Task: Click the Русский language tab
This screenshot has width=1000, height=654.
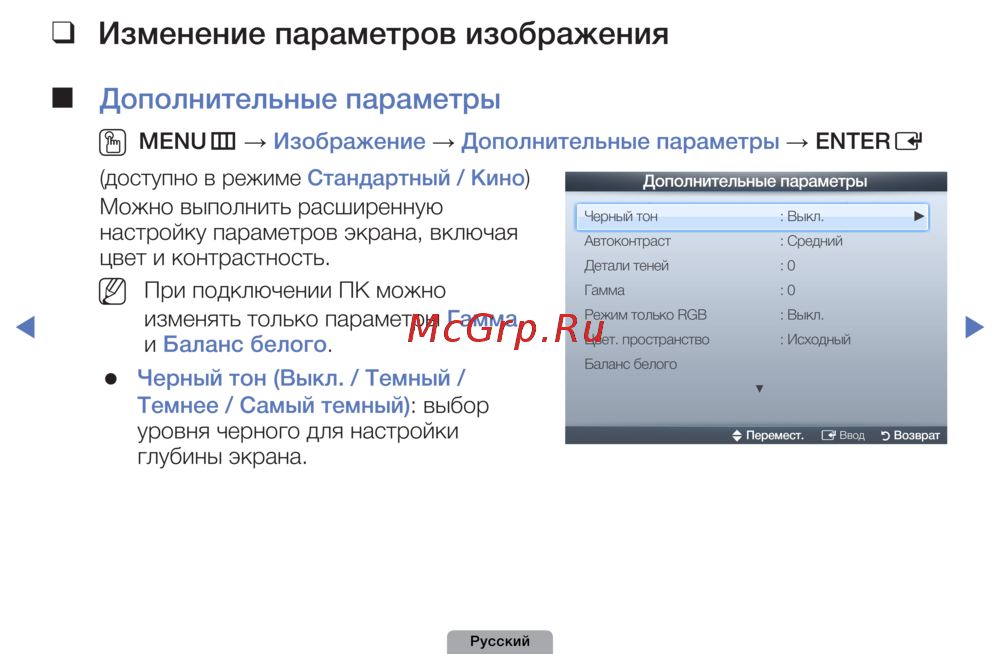Action: pos(499,642)
